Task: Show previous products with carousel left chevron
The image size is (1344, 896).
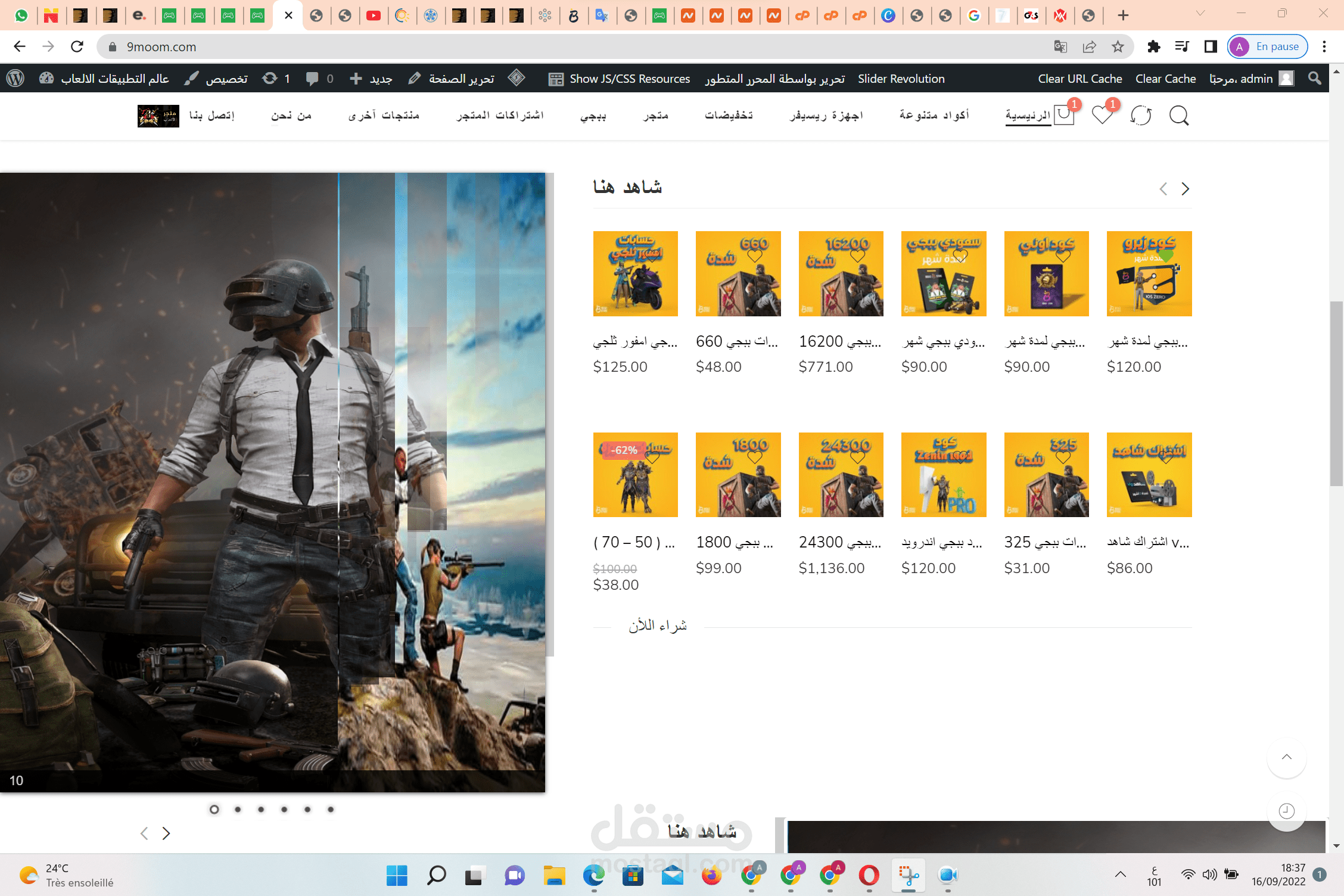Action: 1163,189
